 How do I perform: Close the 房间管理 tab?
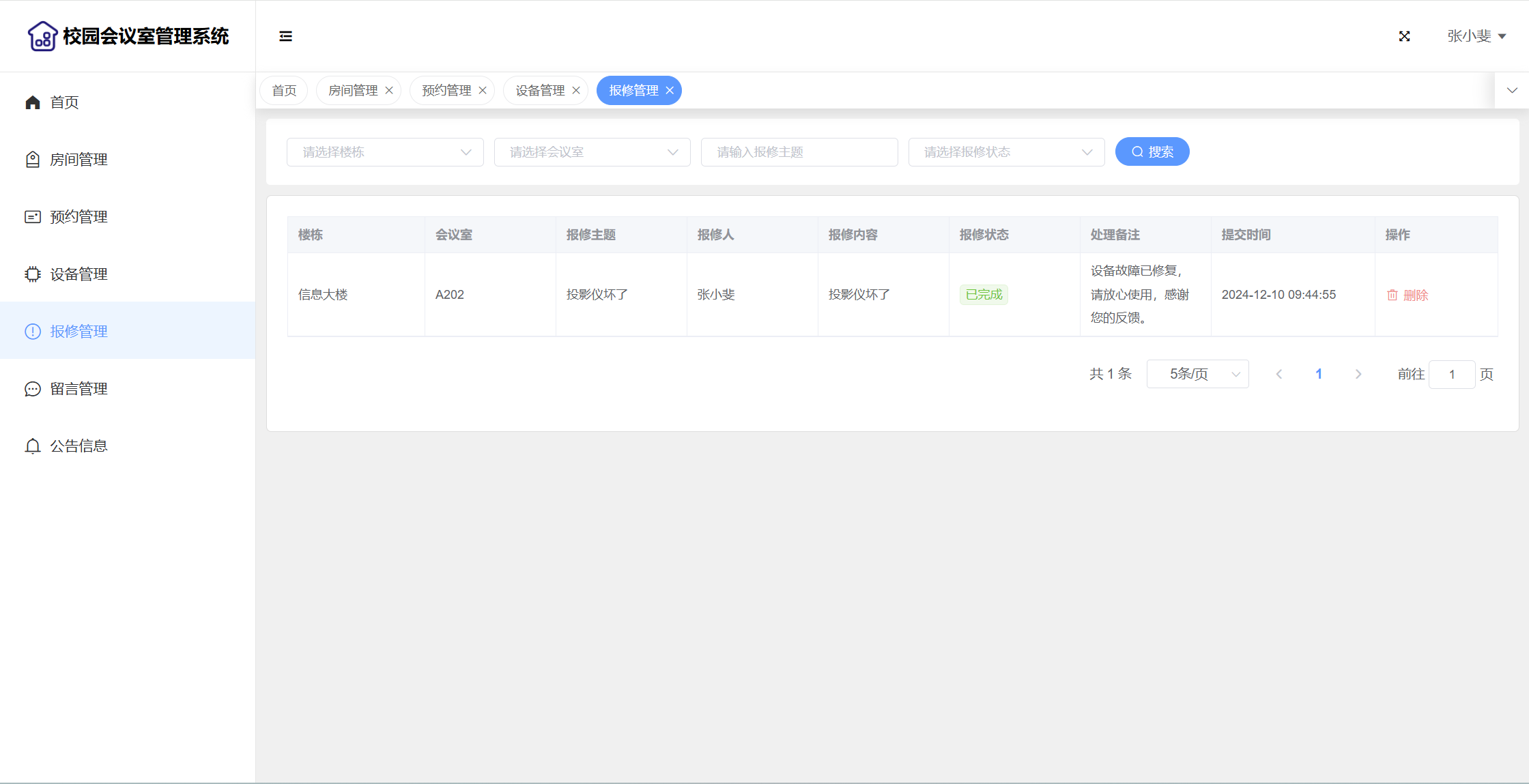point(389,91)
